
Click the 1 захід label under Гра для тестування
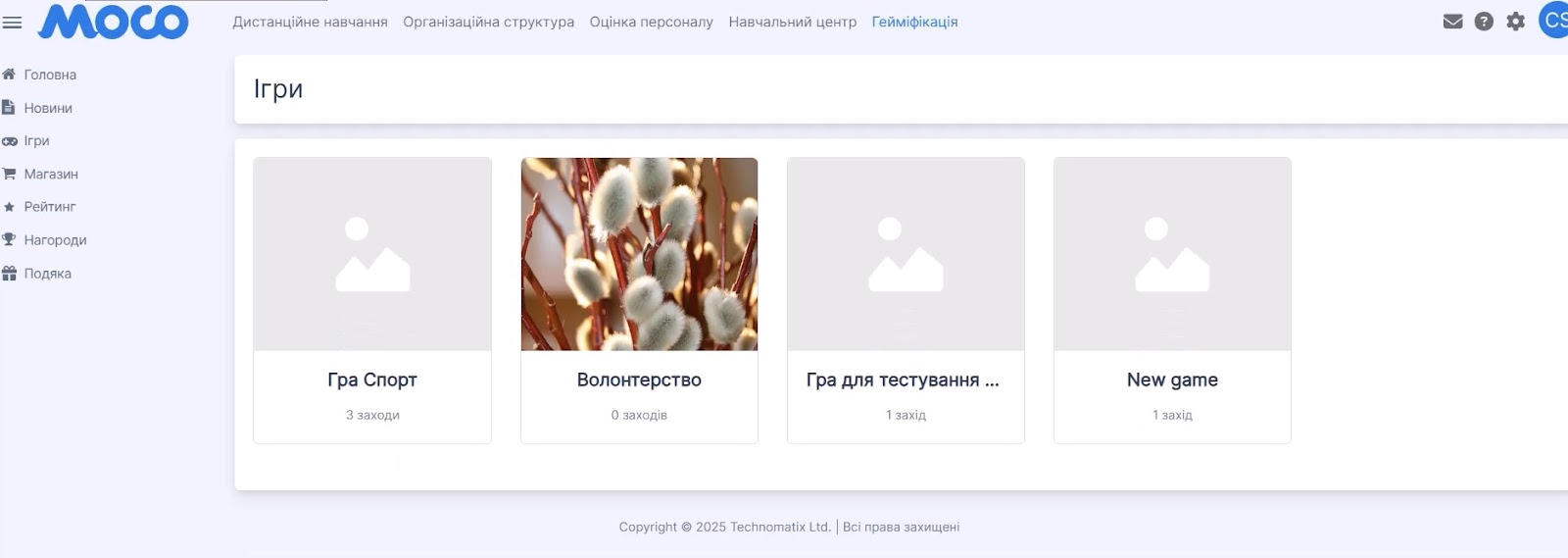[906, 415]
